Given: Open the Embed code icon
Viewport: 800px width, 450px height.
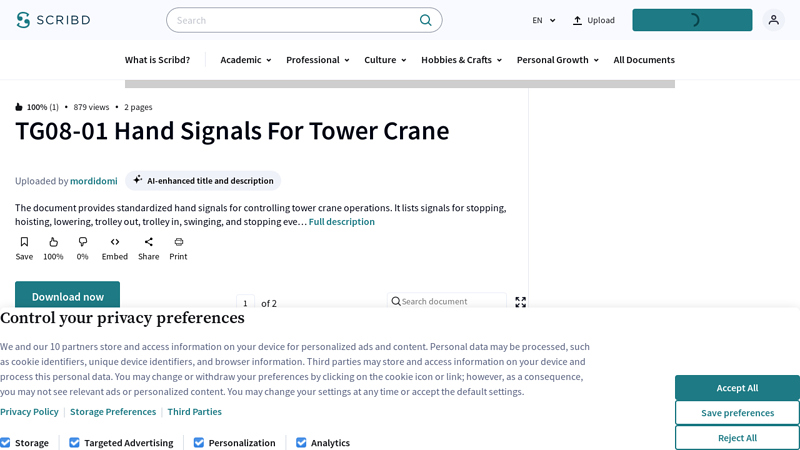Looking at the screenshot, I should 115,242.
